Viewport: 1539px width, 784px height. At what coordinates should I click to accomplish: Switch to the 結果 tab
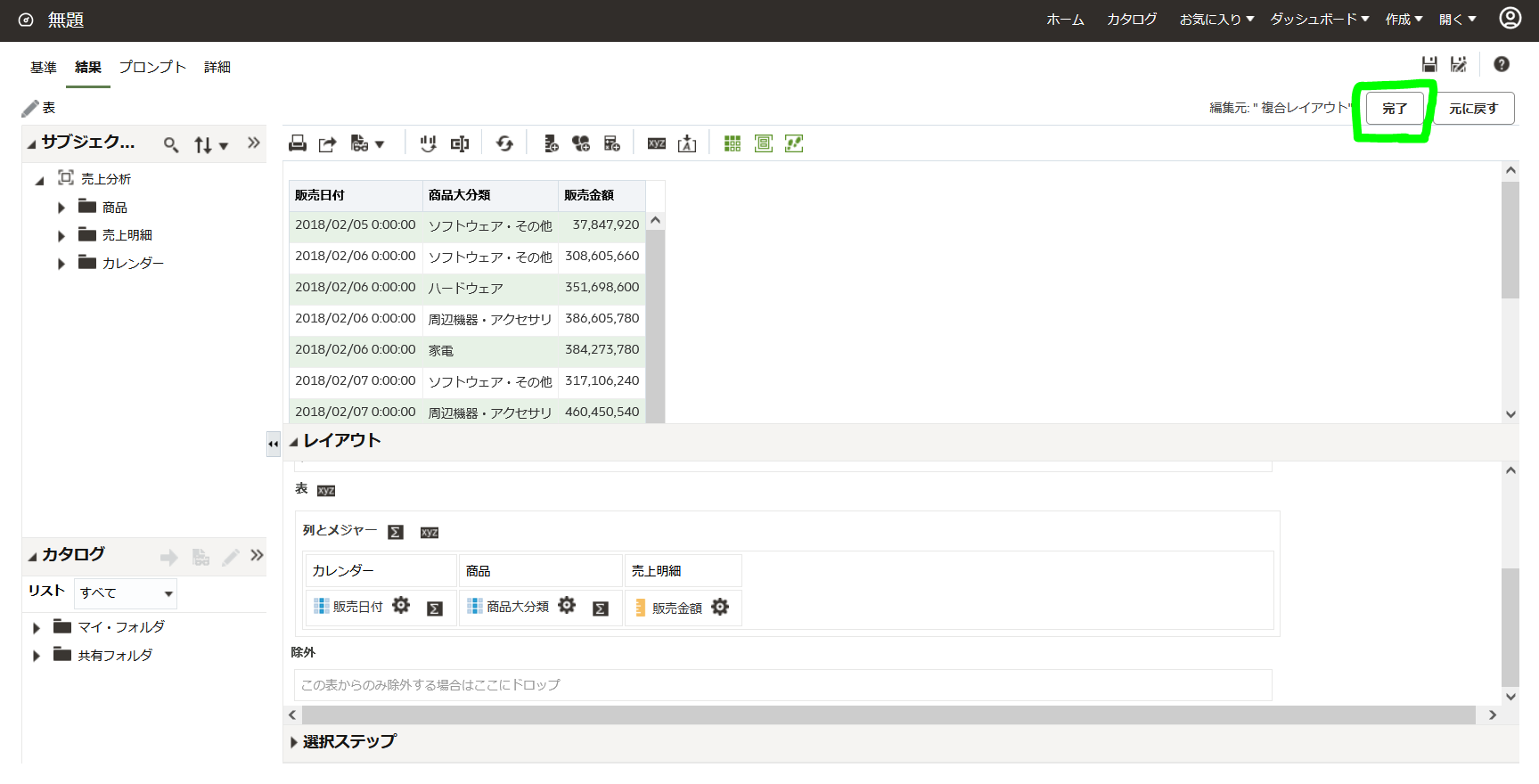point(88,68)
